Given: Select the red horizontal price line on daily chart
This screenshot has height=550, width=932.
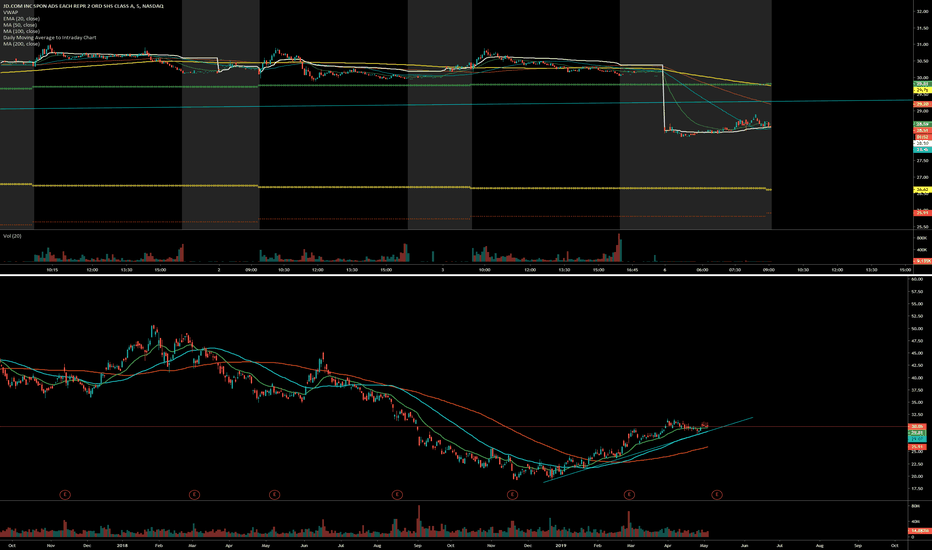Looking at the screenshot, I should coord(454,426).
